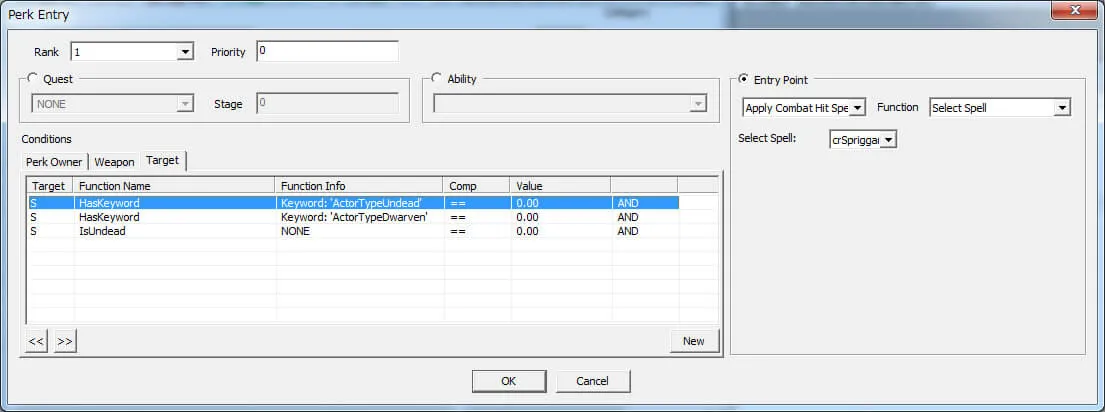This screenshot has height=412, width=1105.
Task: Click the >> move condition button
Action: 65,341
